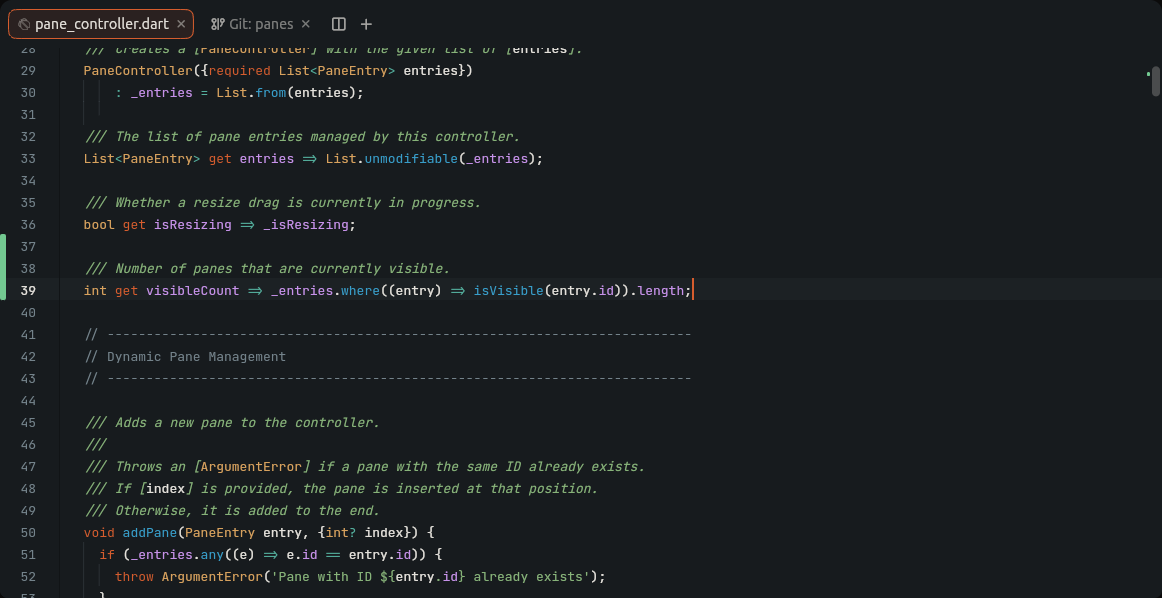Click the 'Adds a new pane' doc comment
The image size is (1162, 598).
tap(232, 422)
